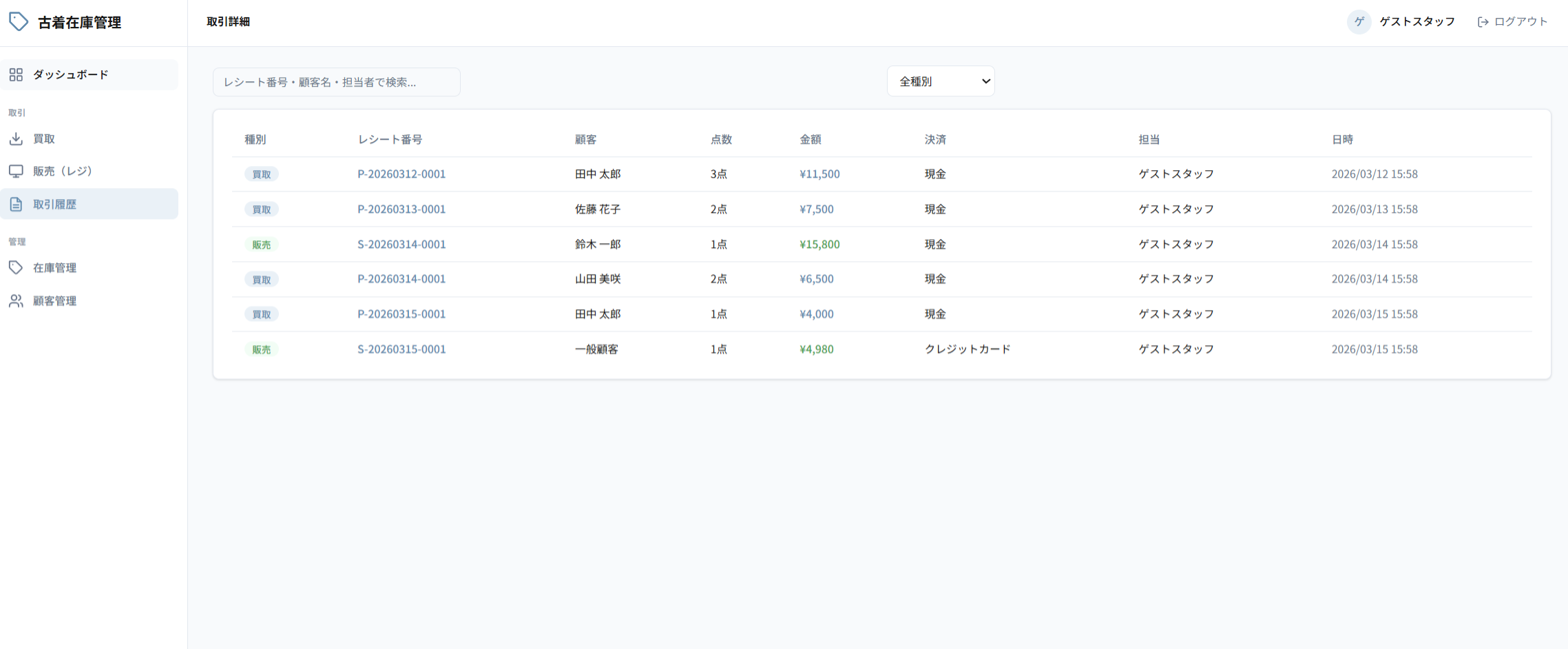Open the 全種別 type filter dropdown
The image size is (1568, 649).
(x=940, y=81)
